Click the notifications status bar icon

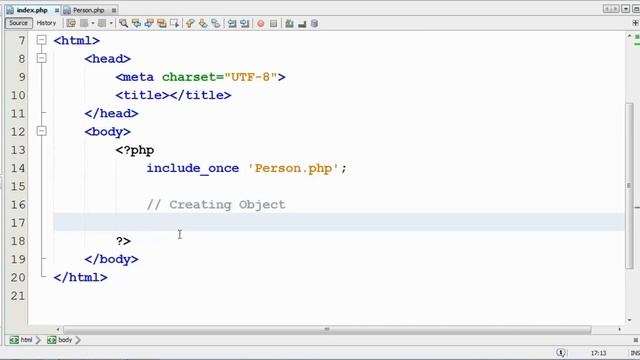[x=561, y=353]
